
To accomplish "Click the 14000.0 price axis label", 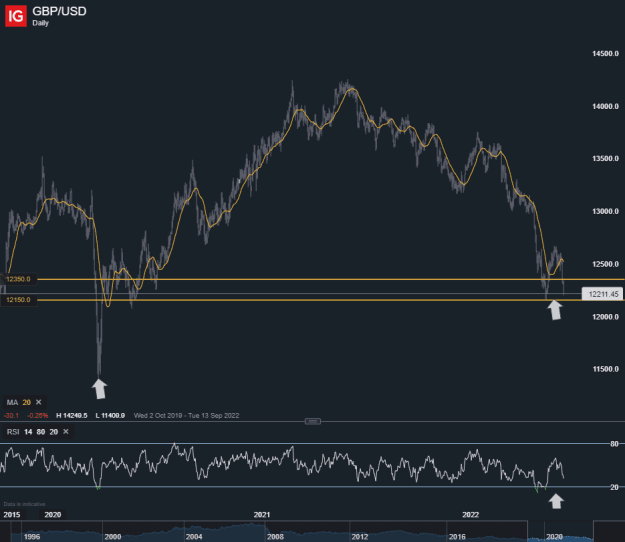I will [605, 106].
